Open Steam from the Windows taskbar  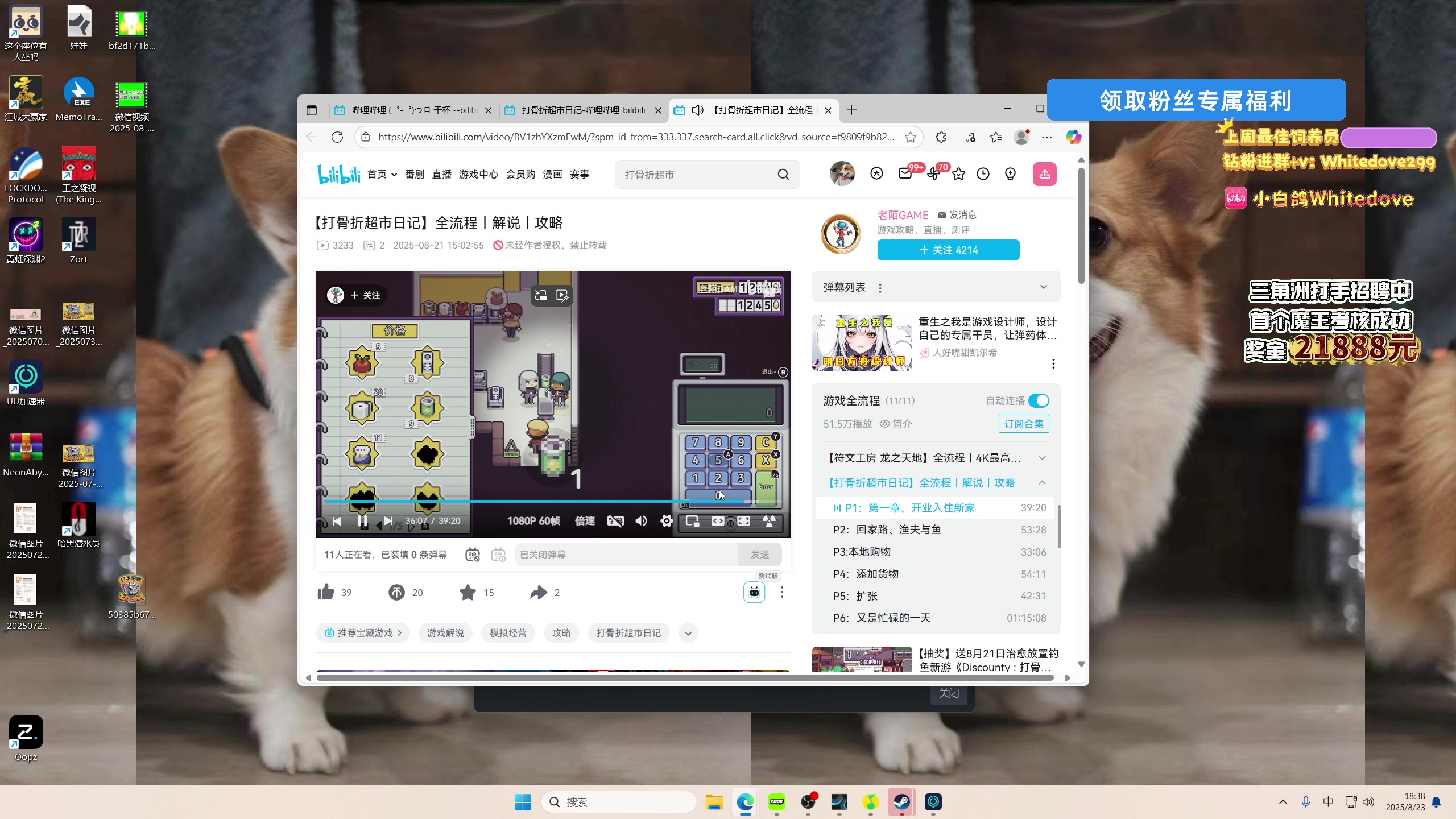901,802
